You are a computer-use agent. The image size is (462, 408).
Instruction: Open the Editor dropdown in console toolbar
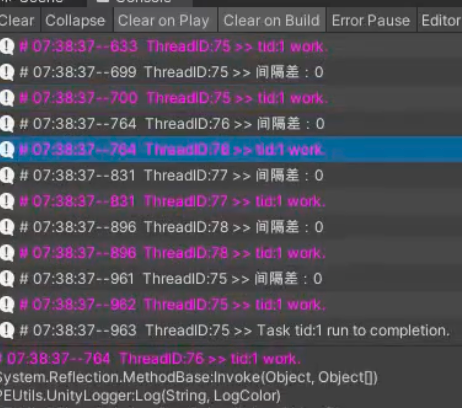point(440,20)
